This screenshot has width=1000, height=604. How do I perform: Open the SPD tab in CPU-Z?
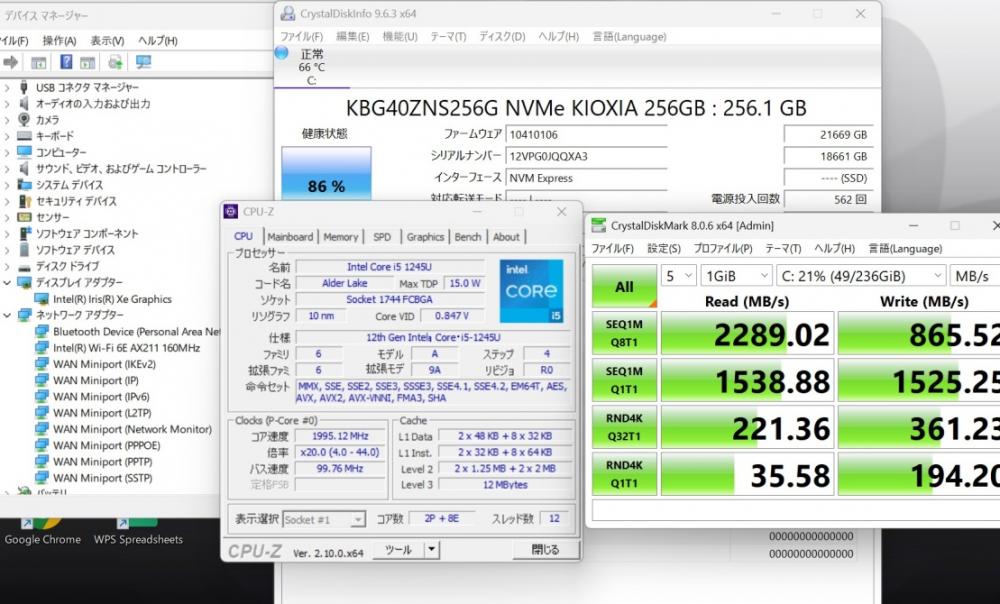pyautogui.click(x=382, y=237)
